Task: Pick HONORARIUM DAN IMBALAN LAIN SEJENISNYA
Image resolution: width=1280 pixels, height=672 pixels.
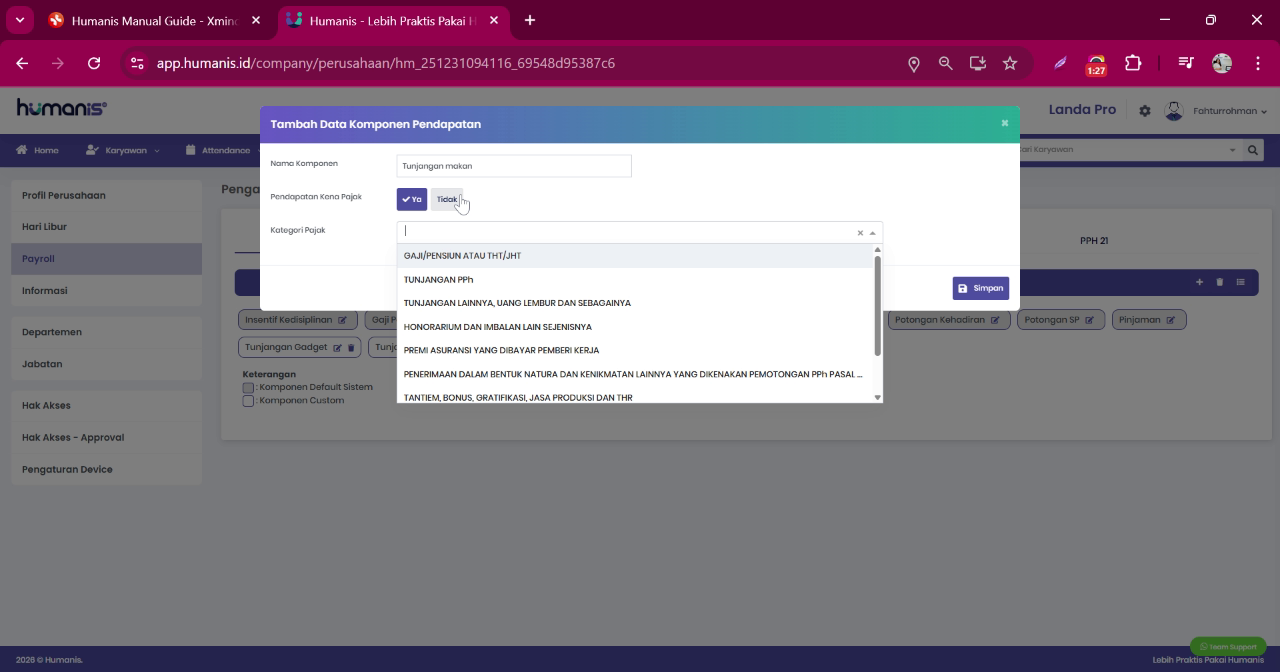Action: (635, 327)
